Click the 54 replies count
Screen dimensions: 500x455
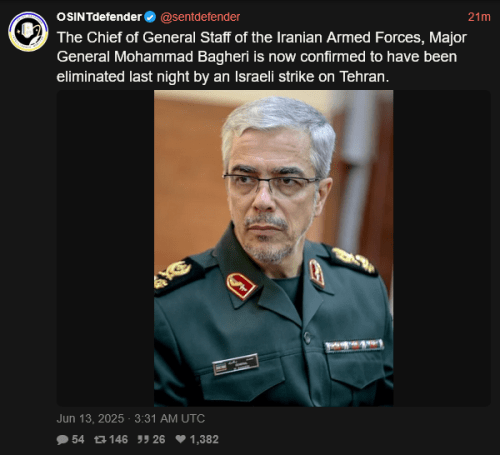[x=78, y=440]
